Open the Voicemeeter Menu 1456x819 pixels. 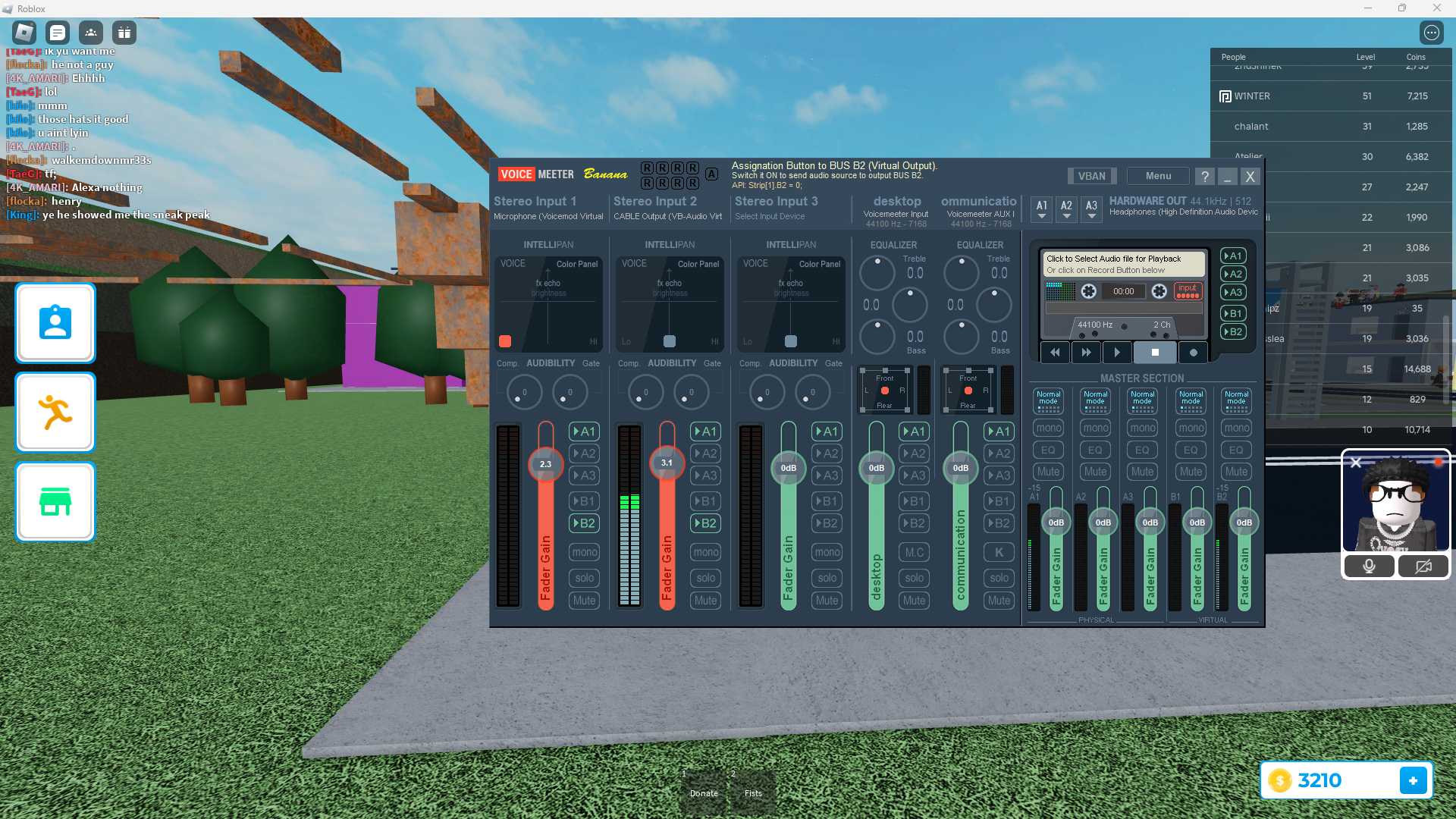[x=1158, y=176]
